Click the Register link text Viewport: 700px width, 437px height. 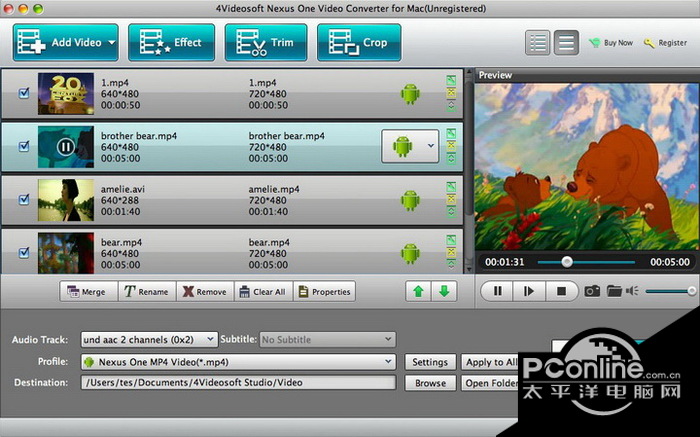tap(672, 43)
